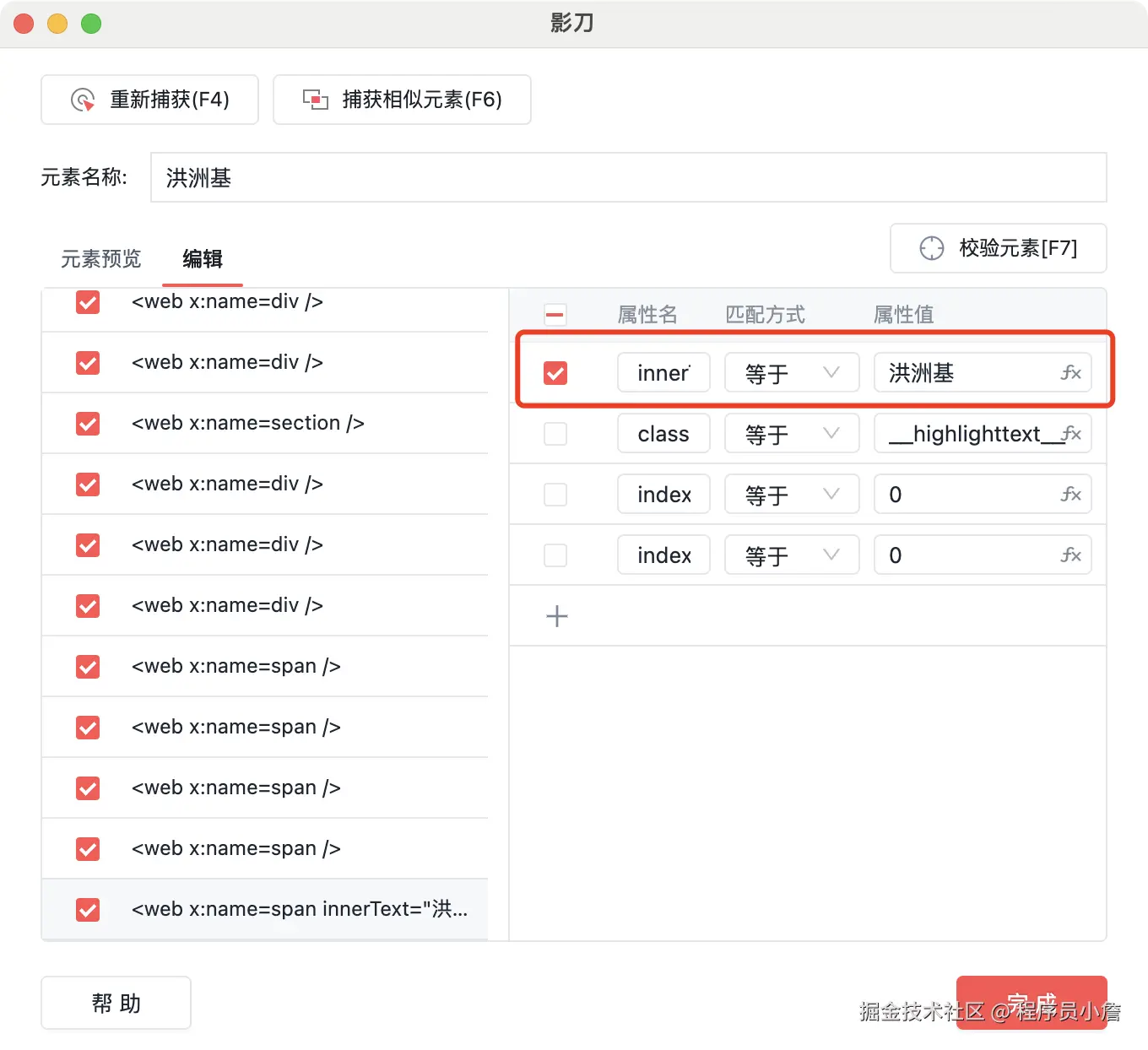Click the 洪洲基 attribute value field
Viewport: 1148px width, 1050px height.
coord(983,373)
